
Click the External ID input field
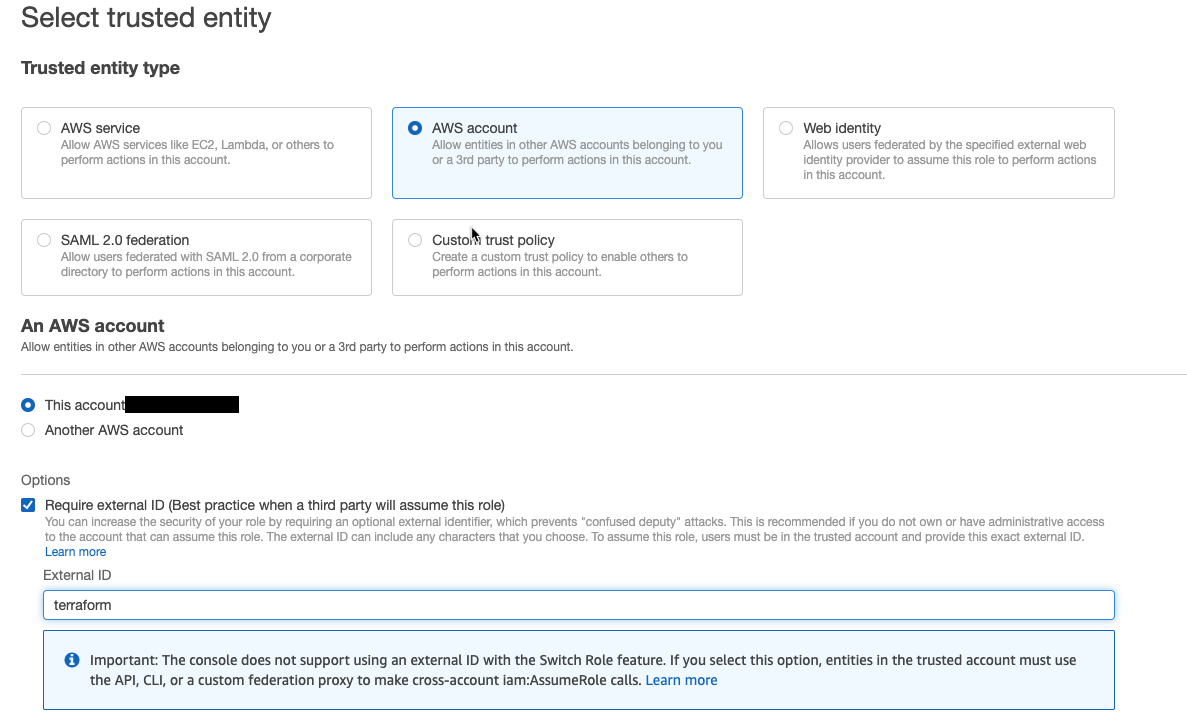tap(578, 605)
